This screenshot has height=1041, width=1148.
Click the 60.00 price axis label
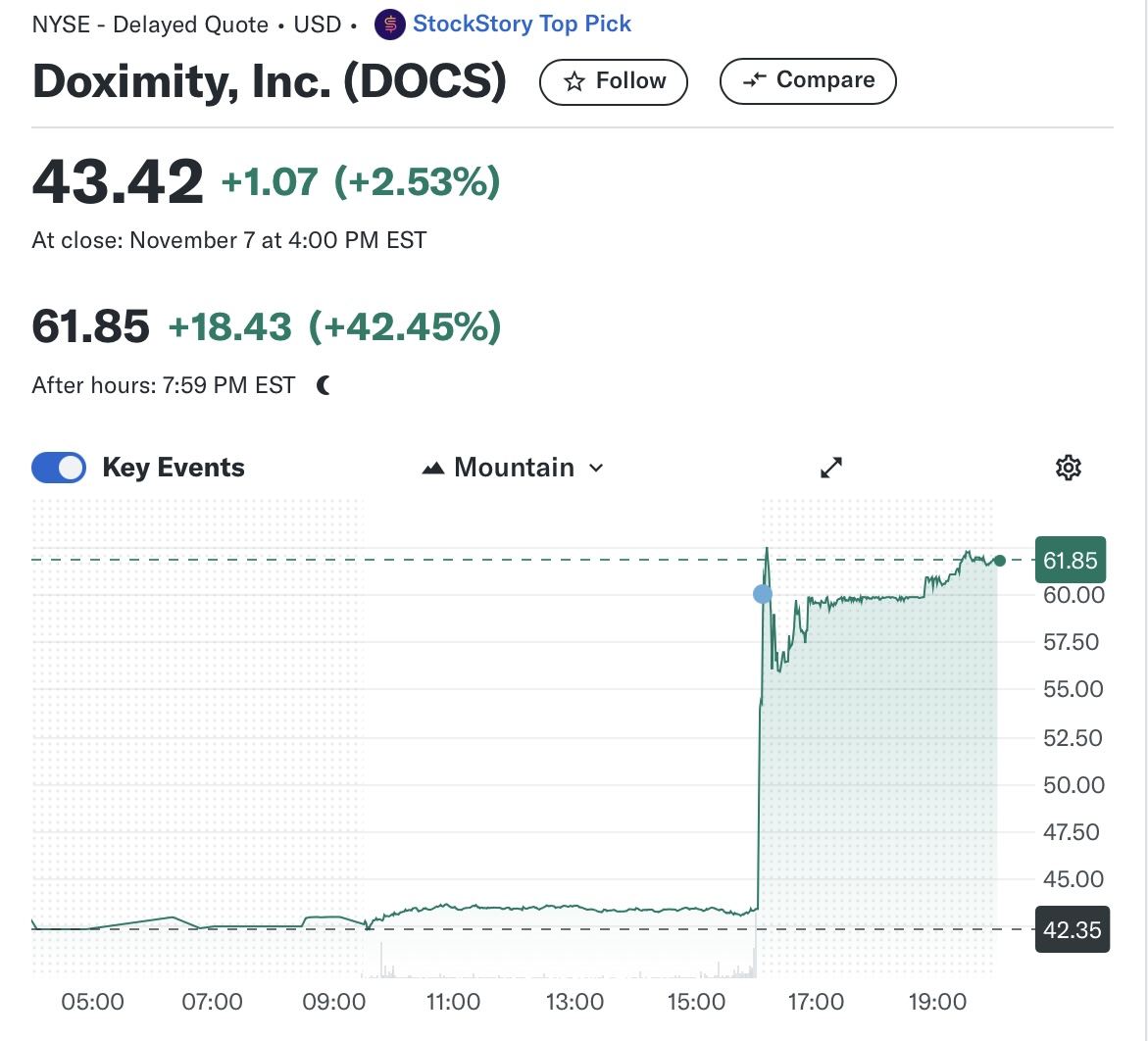pyautogui.click(x=1073, y=595)
